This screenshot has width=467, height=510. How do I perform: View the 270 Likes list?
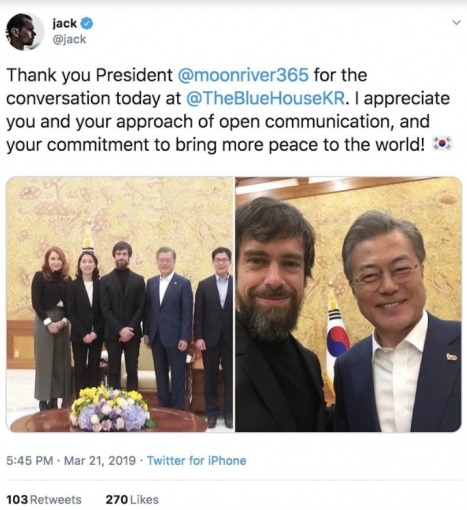point(132,499)
